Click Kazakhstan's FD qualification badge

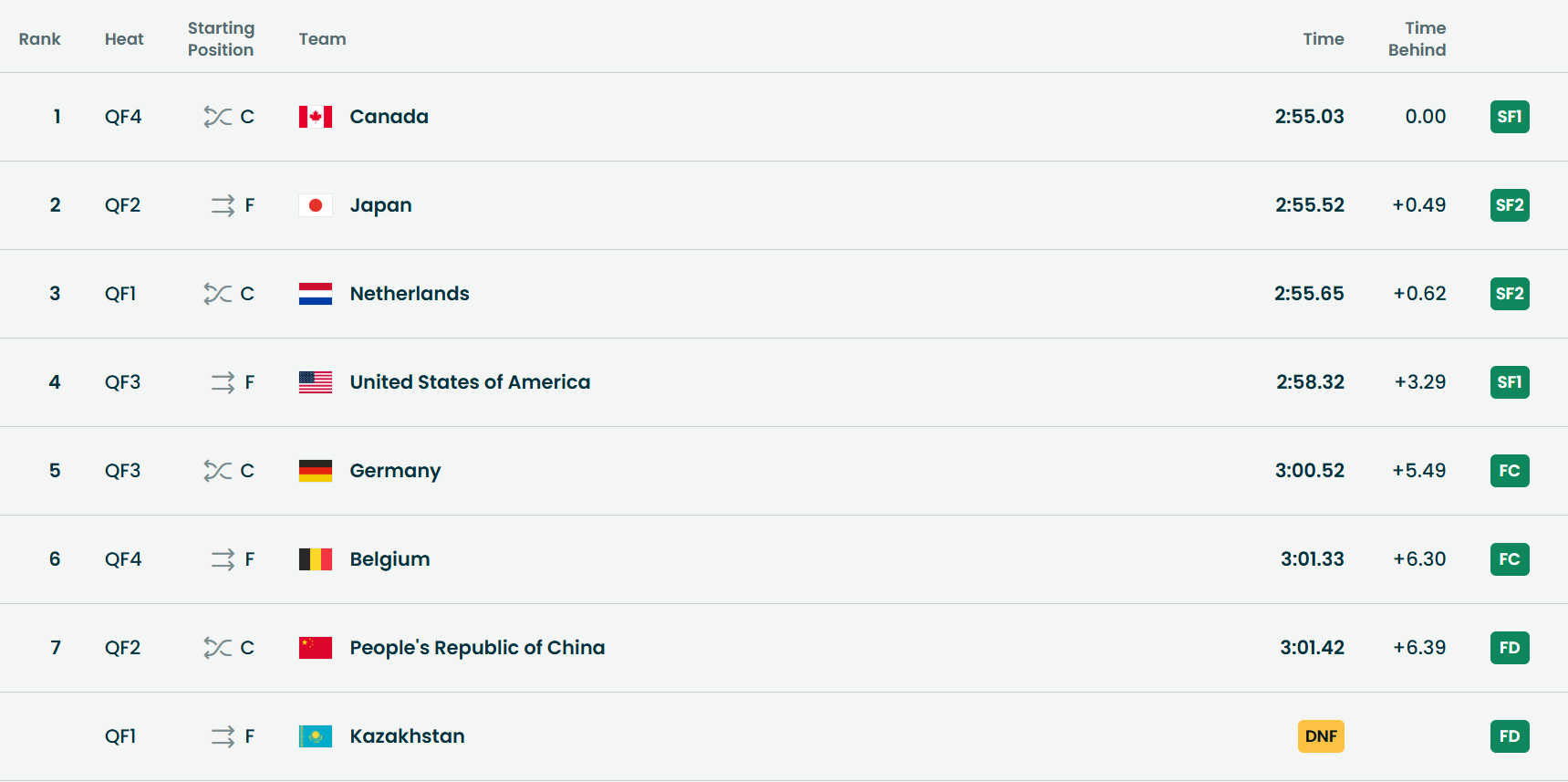1510,736
